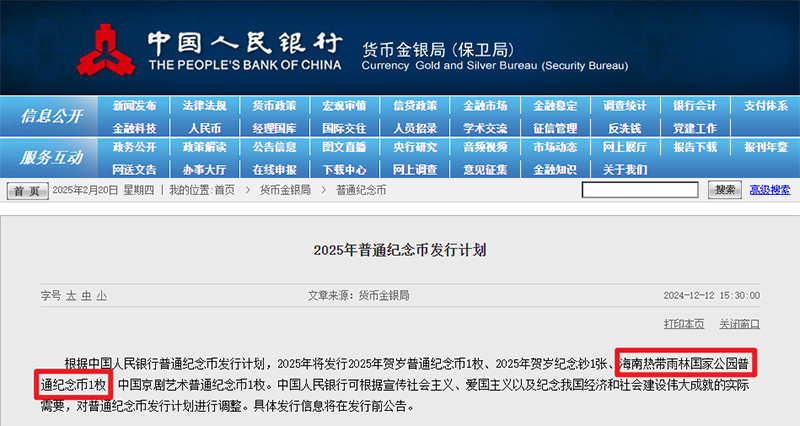Open 报告下载 menu item
This screenshot has width=800, height=426.
point(695,147)
